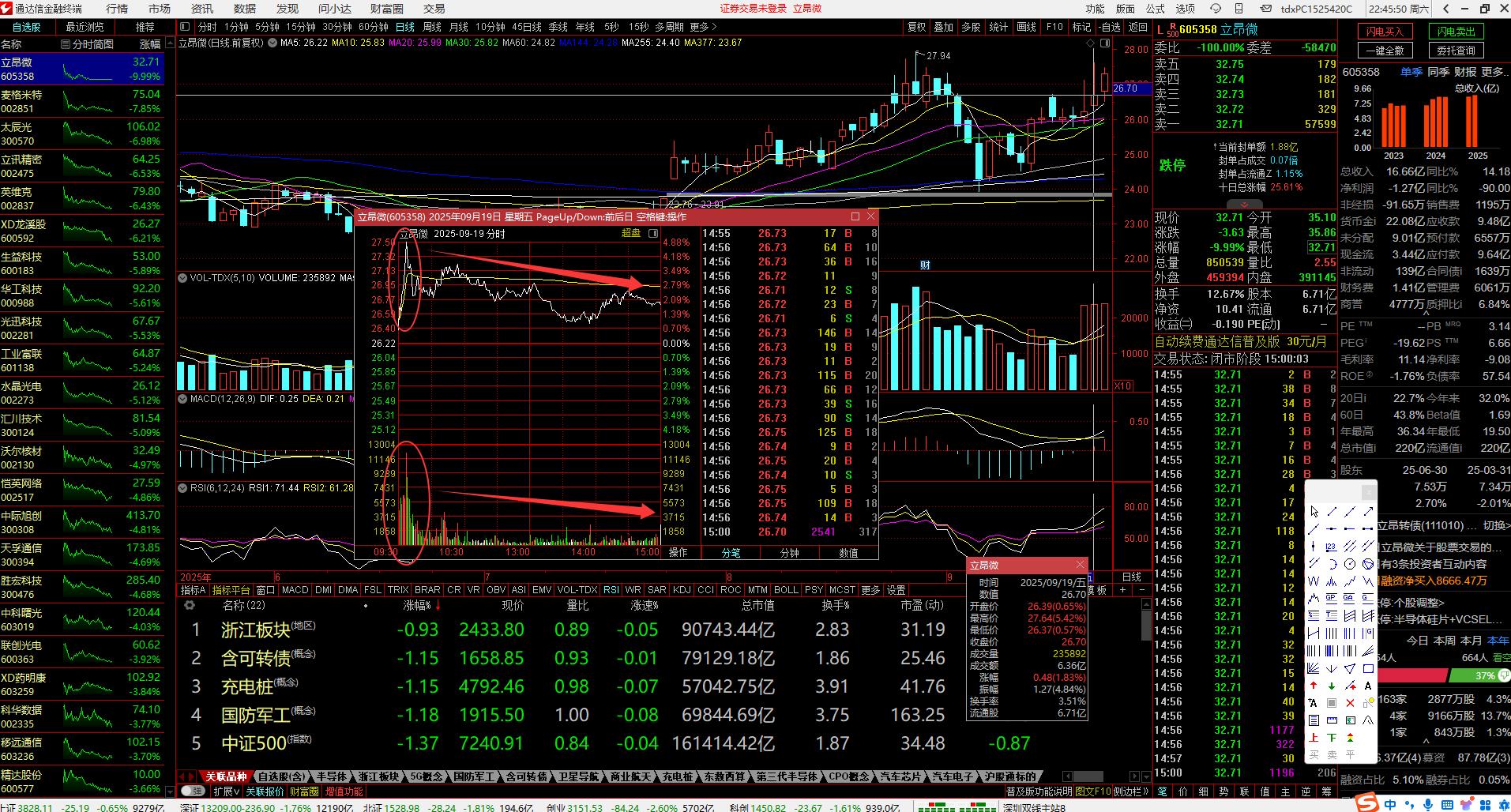This screenshot has width=1511, height=812.
Task: Click the gear settings icon beside 名称 column
Action: tap(189, 605)
